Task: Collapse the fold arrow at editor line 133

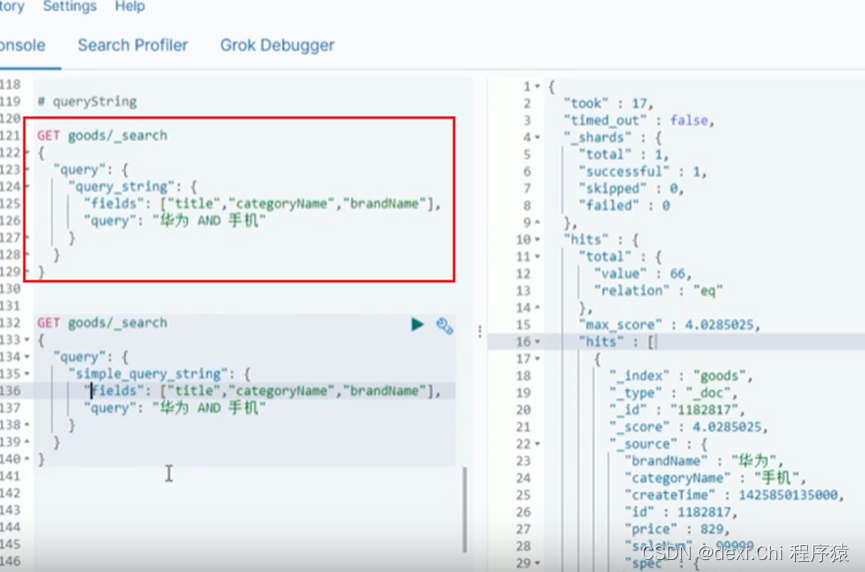Action: [26, 340]
